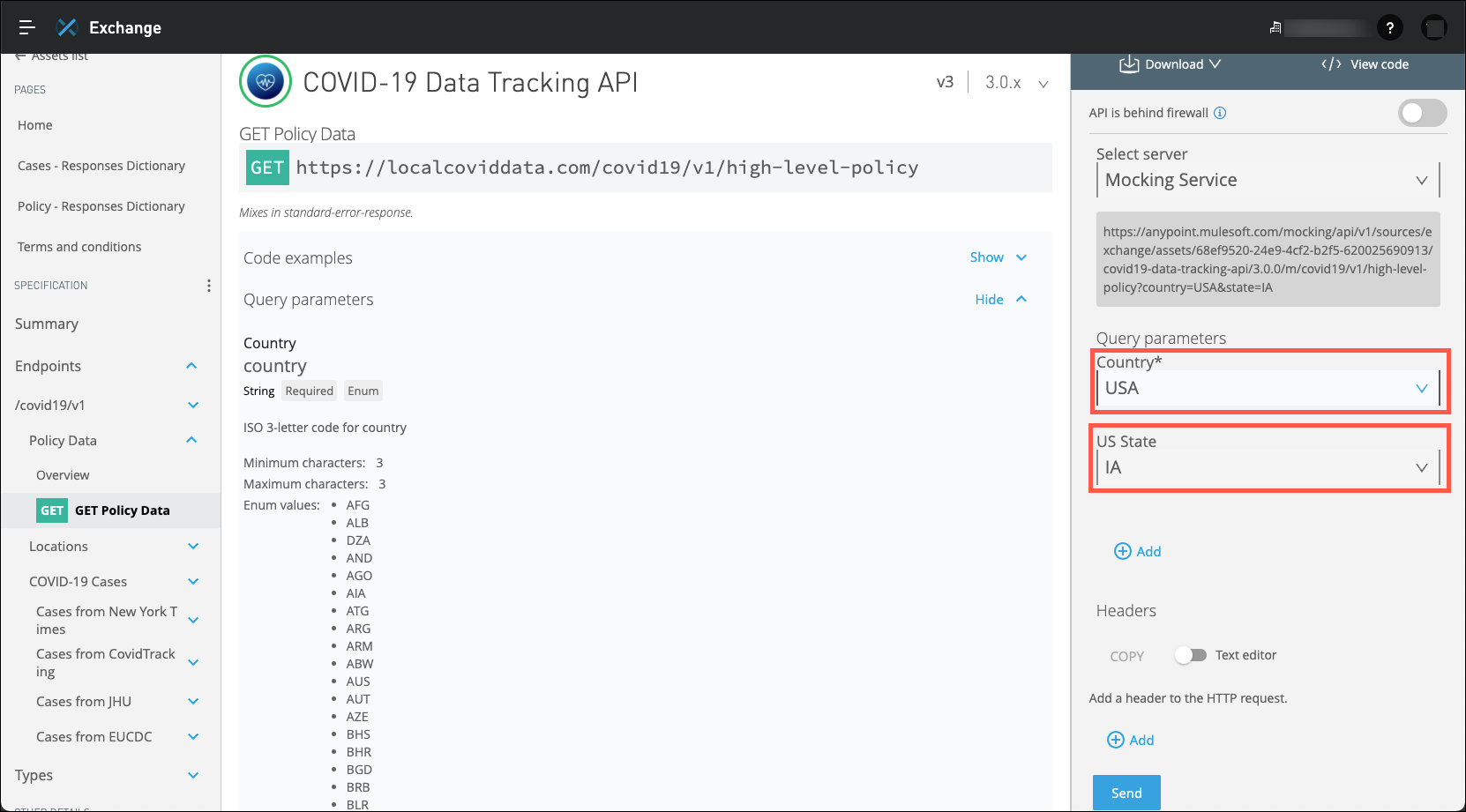Open Terms and conditions page

79,247
